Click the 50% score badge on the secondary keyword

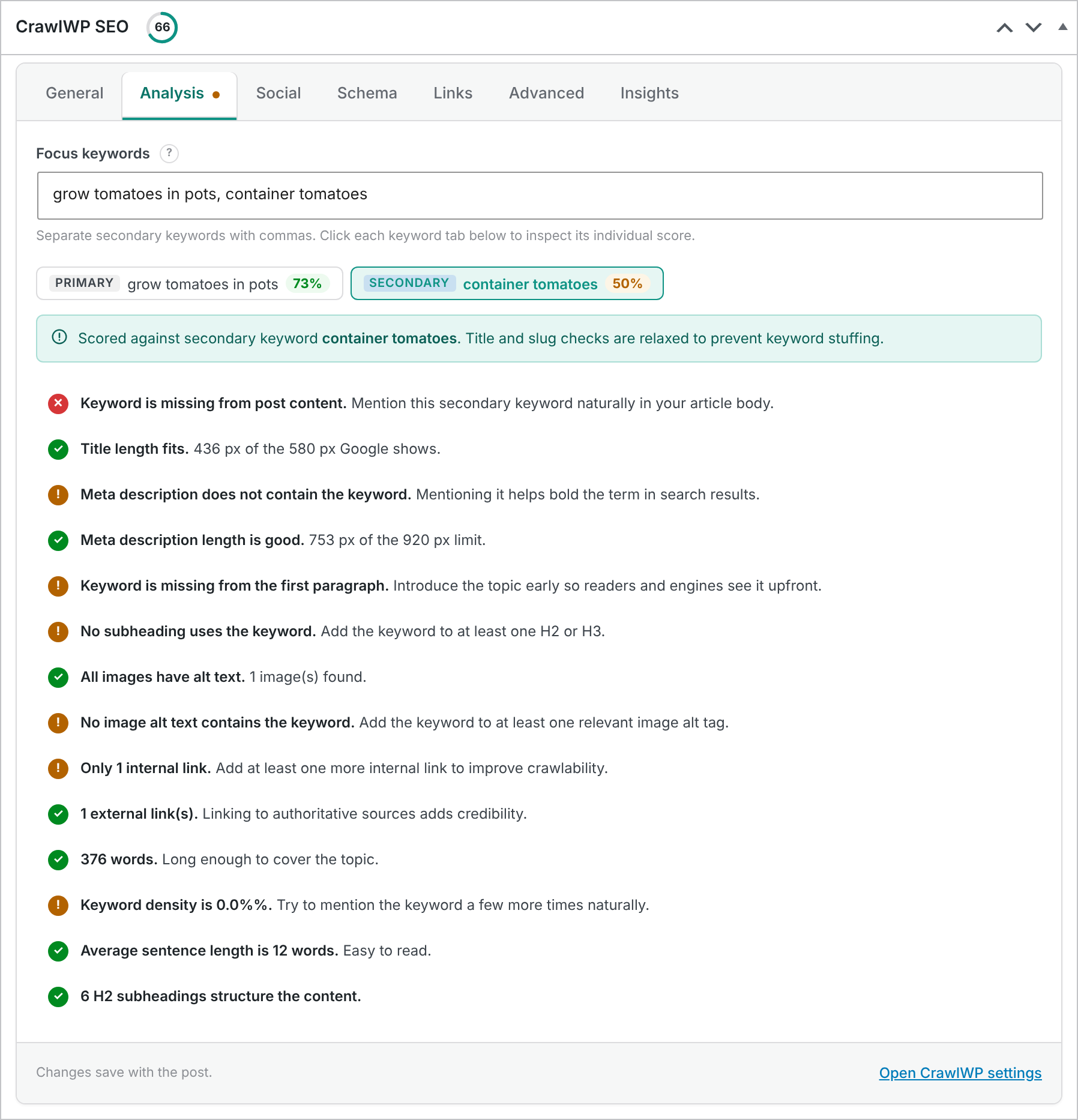click(x=627, y=283)
